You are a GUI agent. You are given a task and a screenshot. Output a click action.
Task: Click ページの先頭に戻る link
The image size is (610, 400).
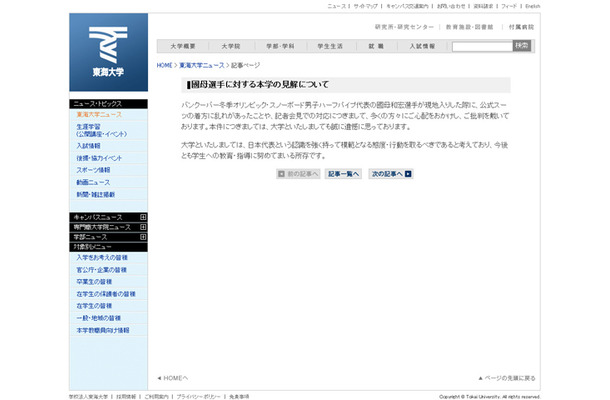click(507, 378)
